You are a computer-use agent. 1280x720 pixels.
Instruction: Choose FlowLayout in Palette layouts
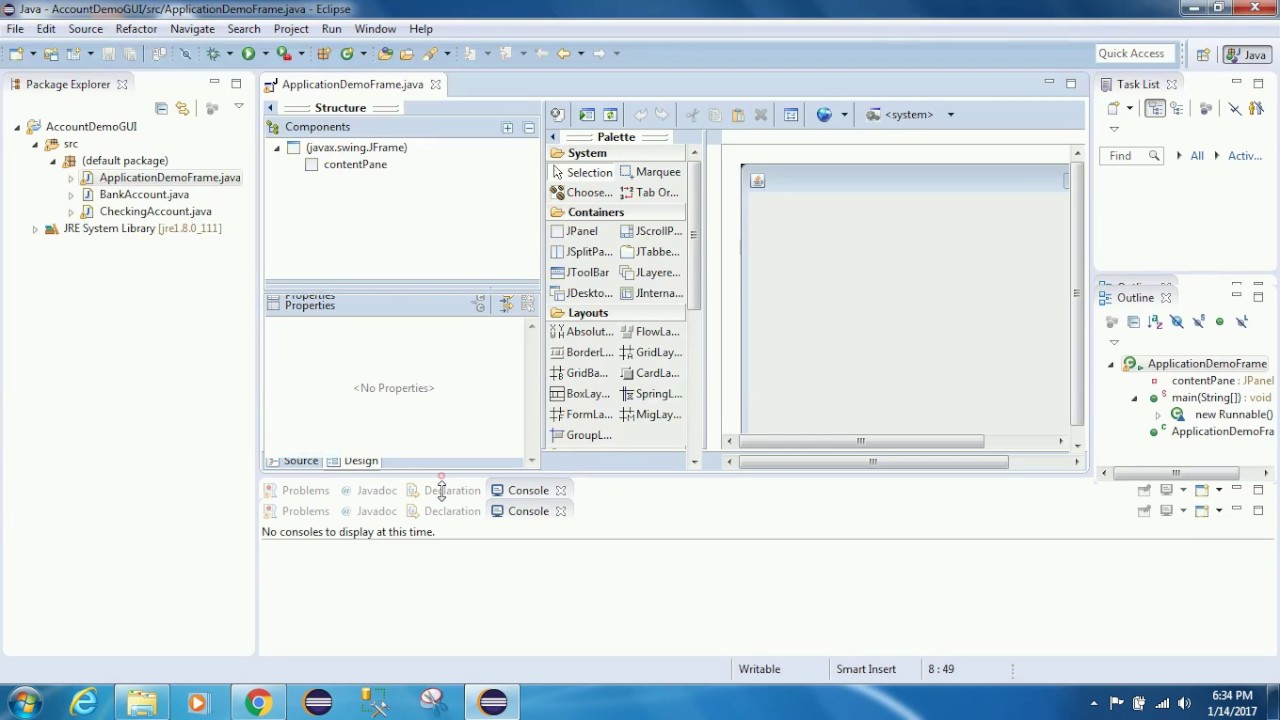point(650,331)
